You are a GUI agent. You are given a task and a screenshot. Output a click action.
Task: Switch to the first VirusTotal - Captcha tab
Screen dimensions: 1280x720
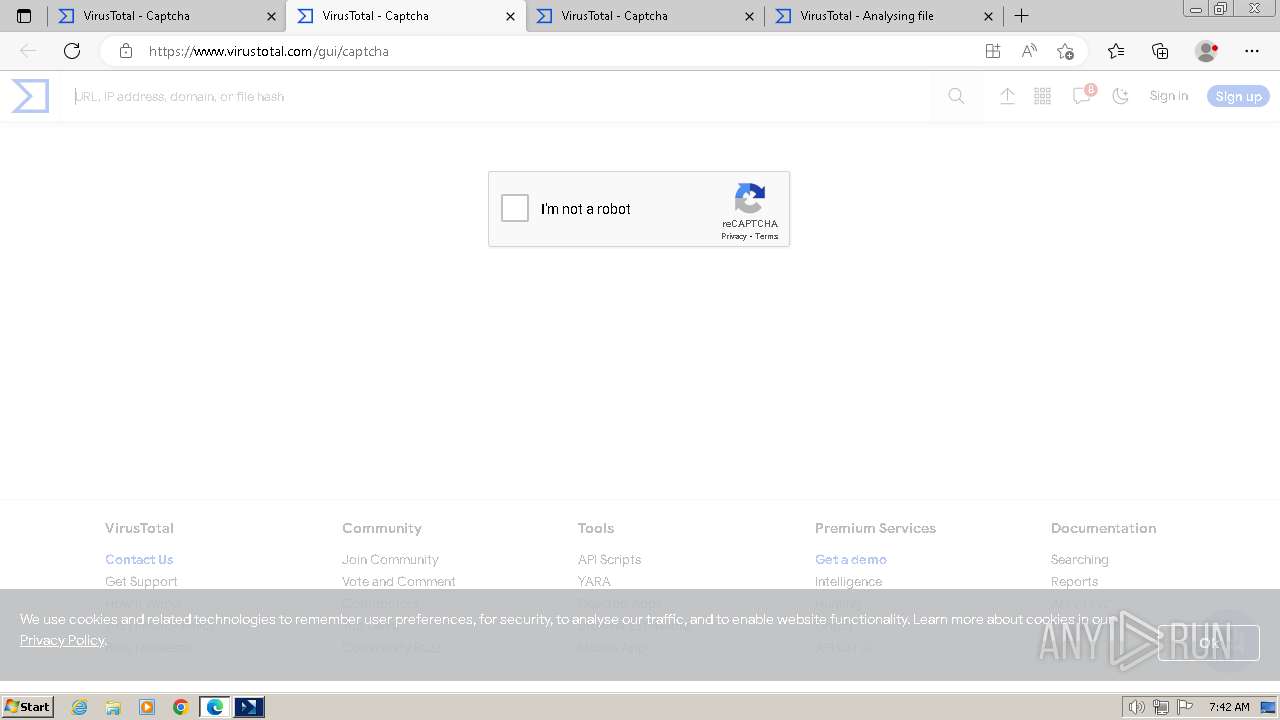point(166,16)
